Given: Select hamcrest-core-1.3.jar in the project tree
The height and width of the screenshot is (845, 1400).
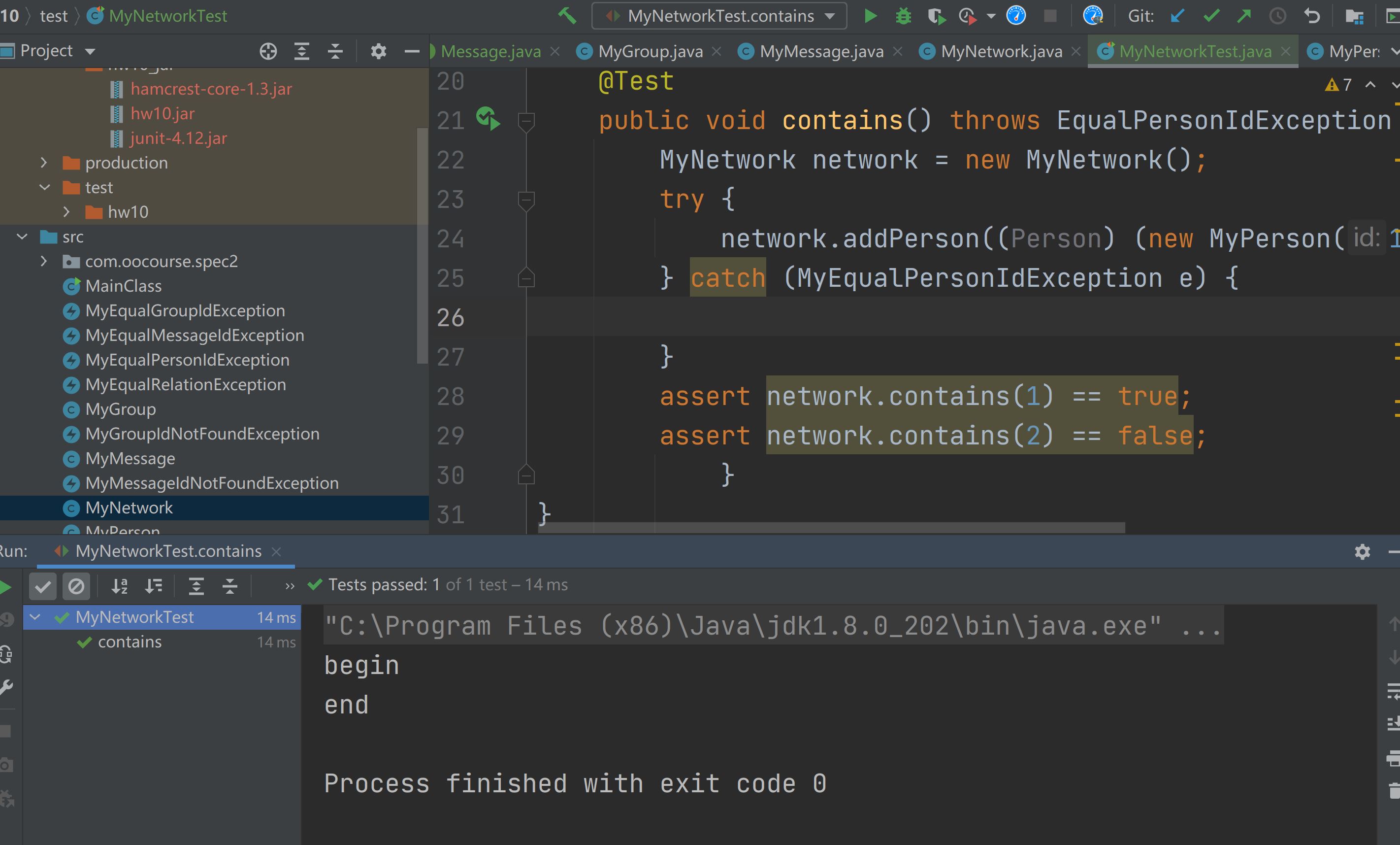Looking at the screenshot, I should click(211, 89).
